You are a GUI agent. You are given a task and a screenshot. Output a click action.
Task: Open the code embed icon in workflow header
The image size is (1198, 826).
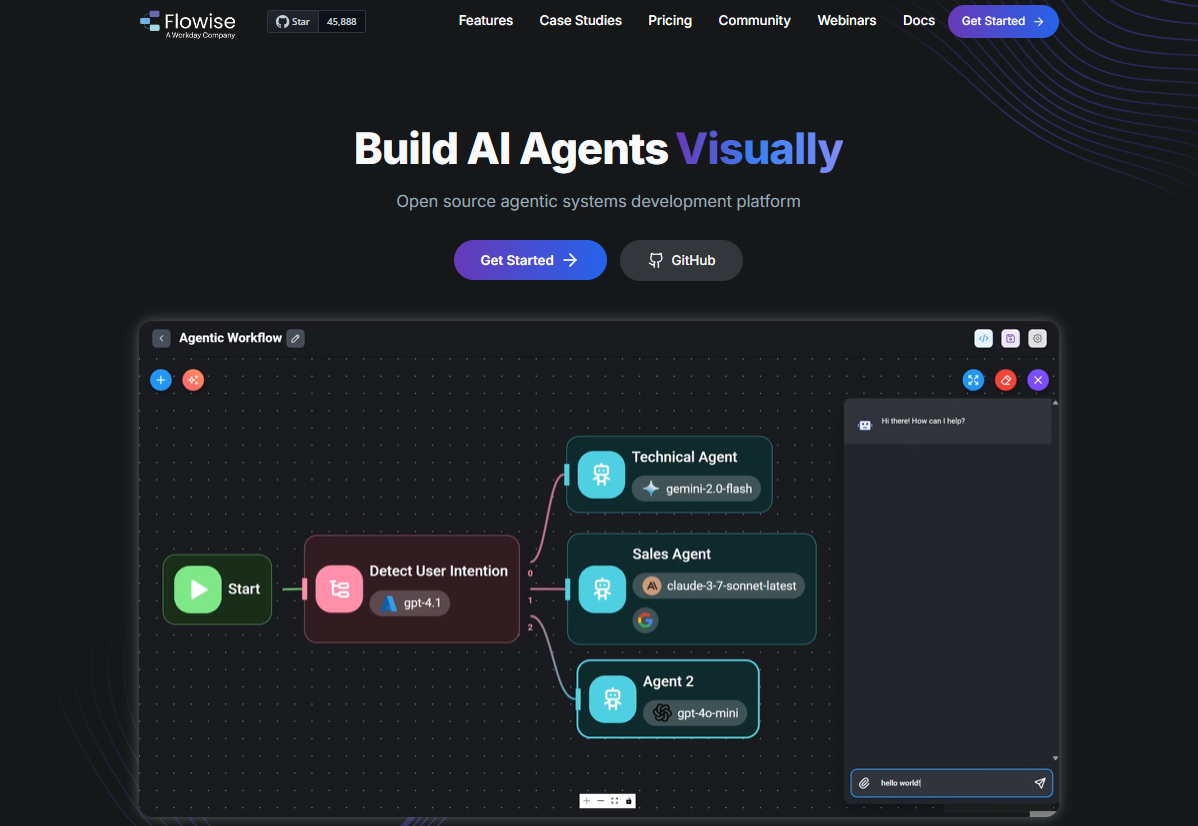click(984, 338)
